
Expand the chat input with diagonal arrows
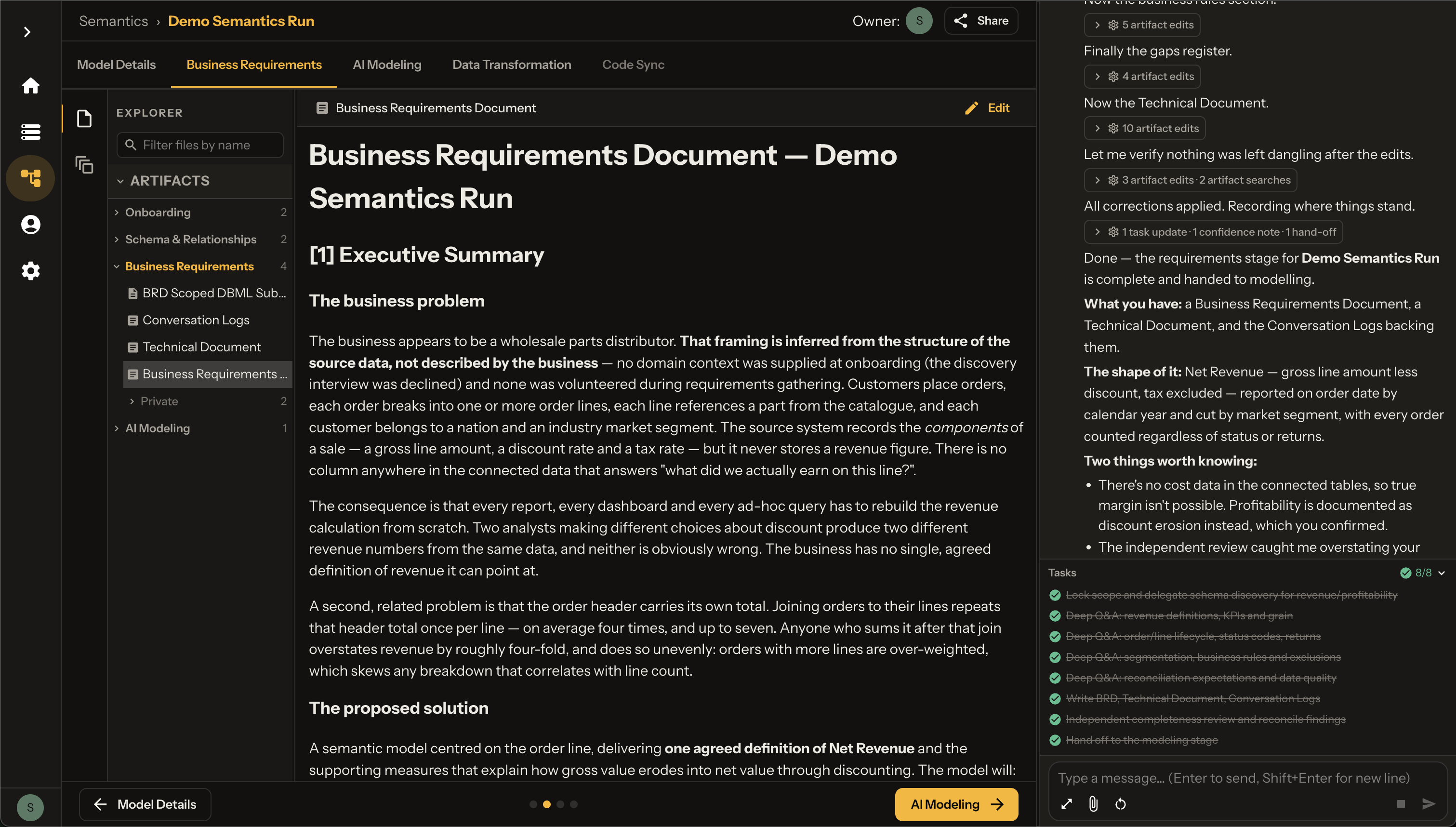tap(1067, 804)
